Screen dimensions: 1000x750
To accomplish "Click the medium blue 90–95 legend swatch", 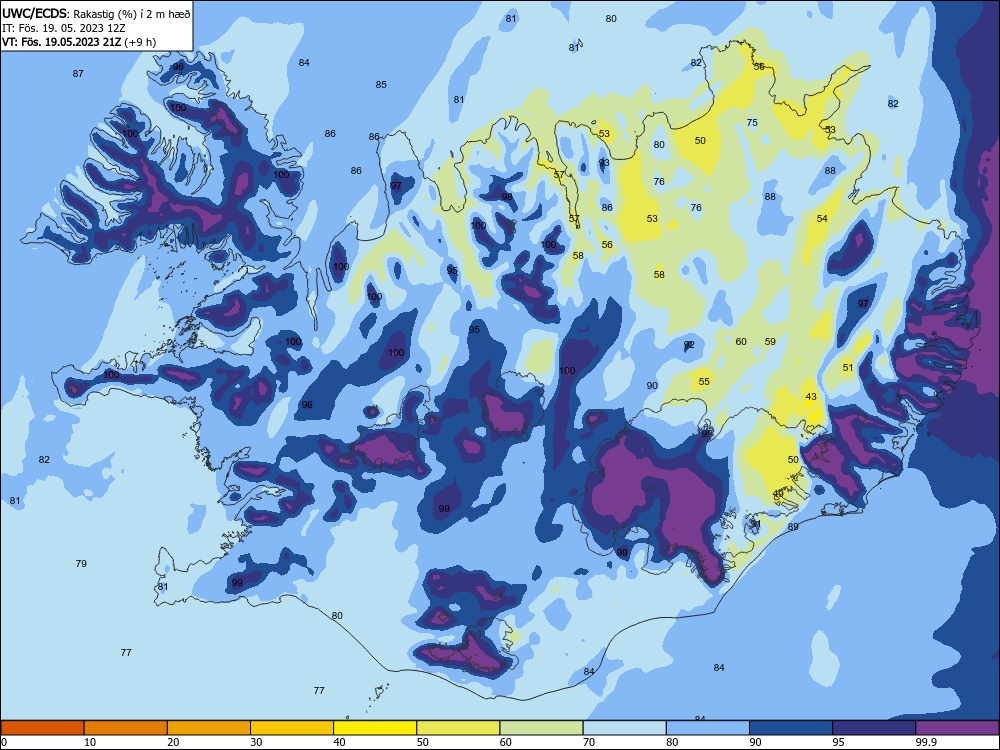I will 791,728.
